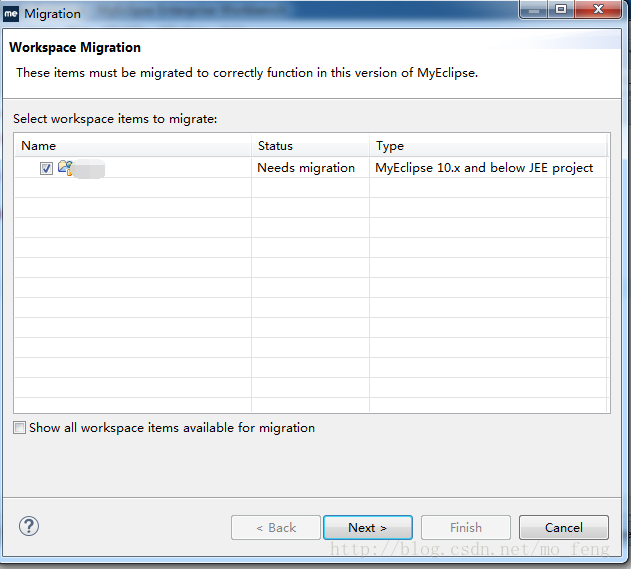The width and height of the screenshot is (631, 569).
Task: Click the disabled < Back button
Action: 276,527
